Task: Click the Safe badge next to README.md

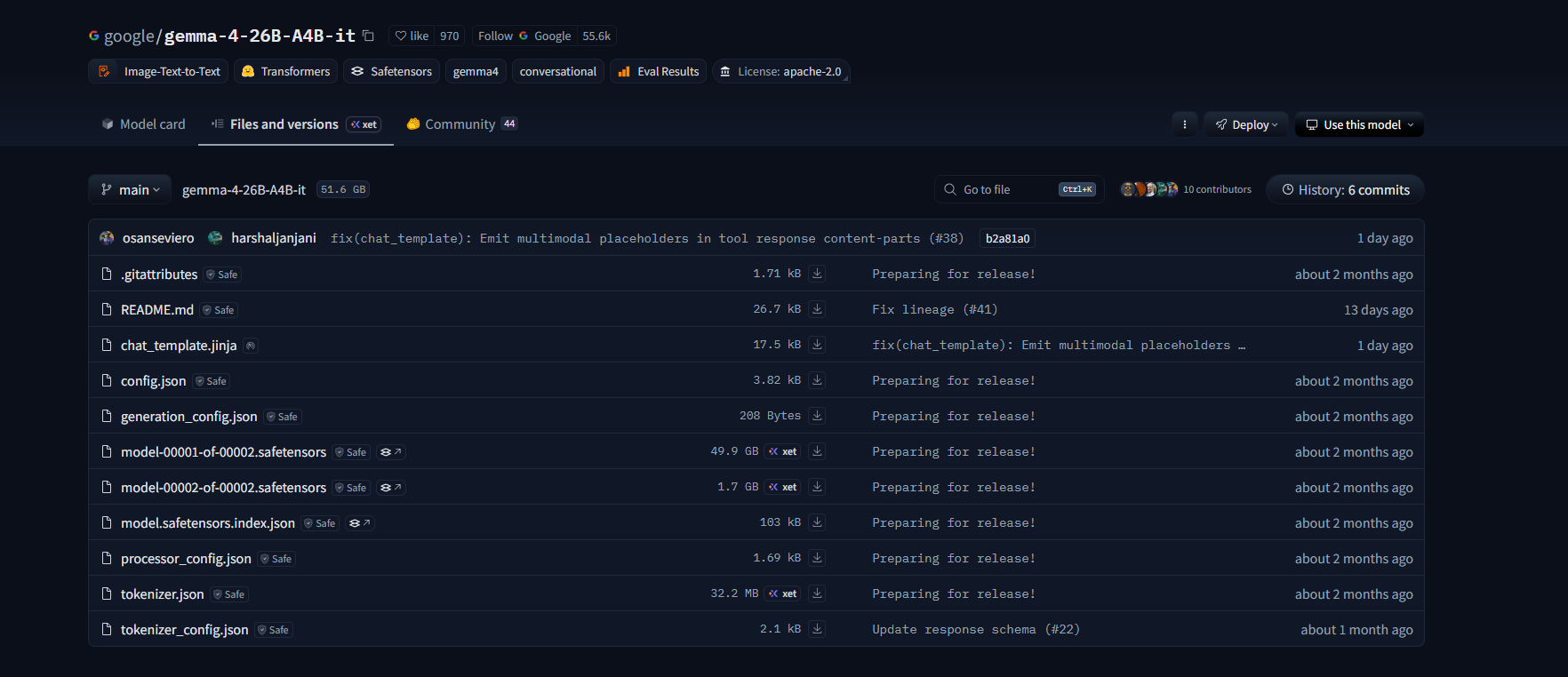Action: click(219, 310)
